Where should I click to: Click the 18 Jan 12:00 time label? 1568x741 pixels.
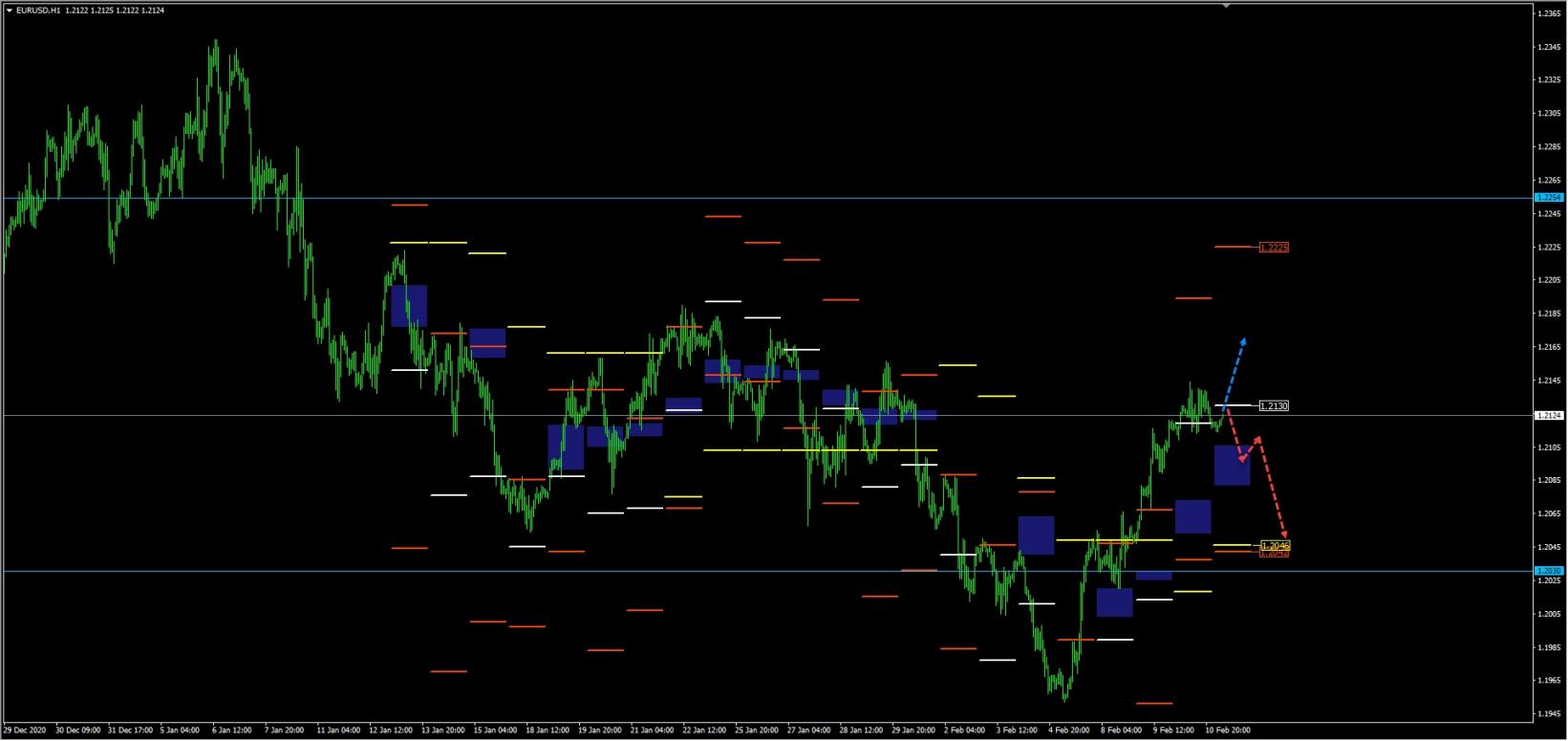(547, 730)
